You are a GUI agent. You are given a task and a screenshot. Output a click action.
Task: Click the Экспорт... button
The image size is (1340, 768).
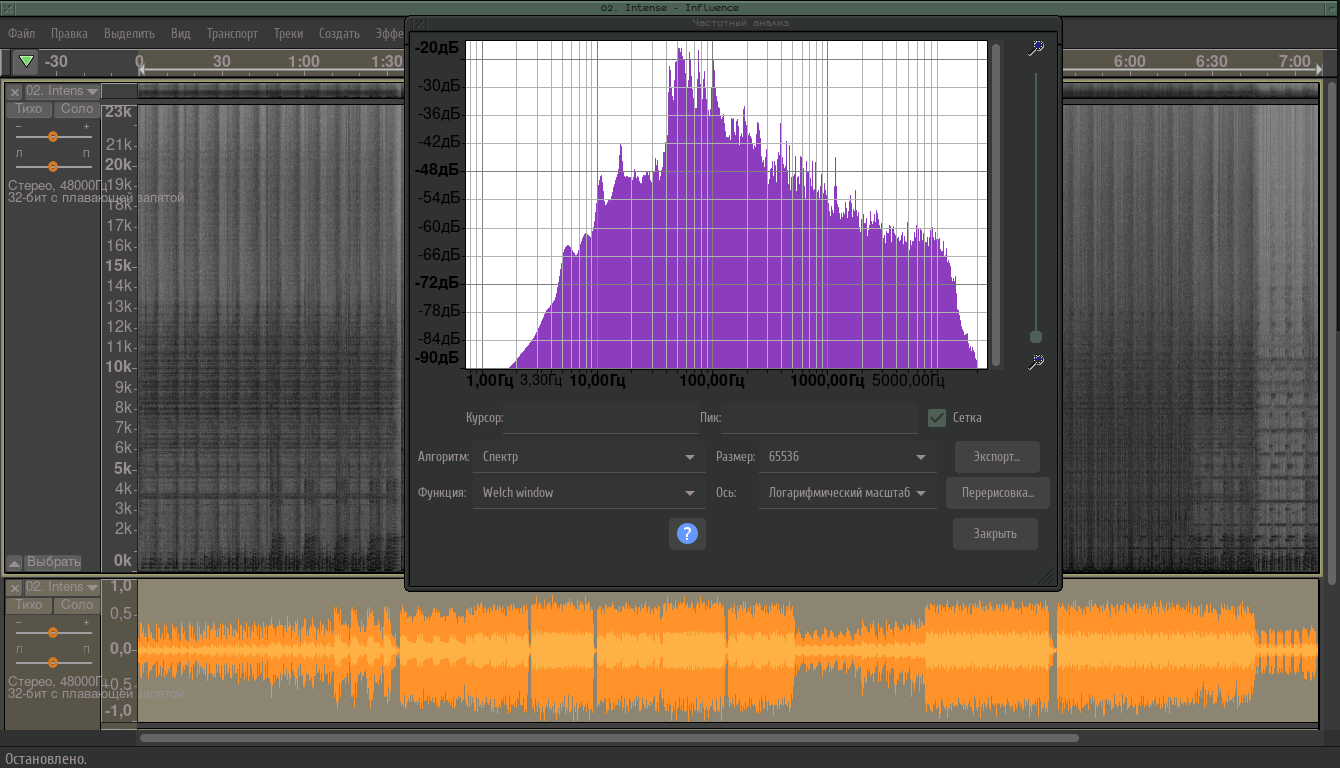(997, 457)
